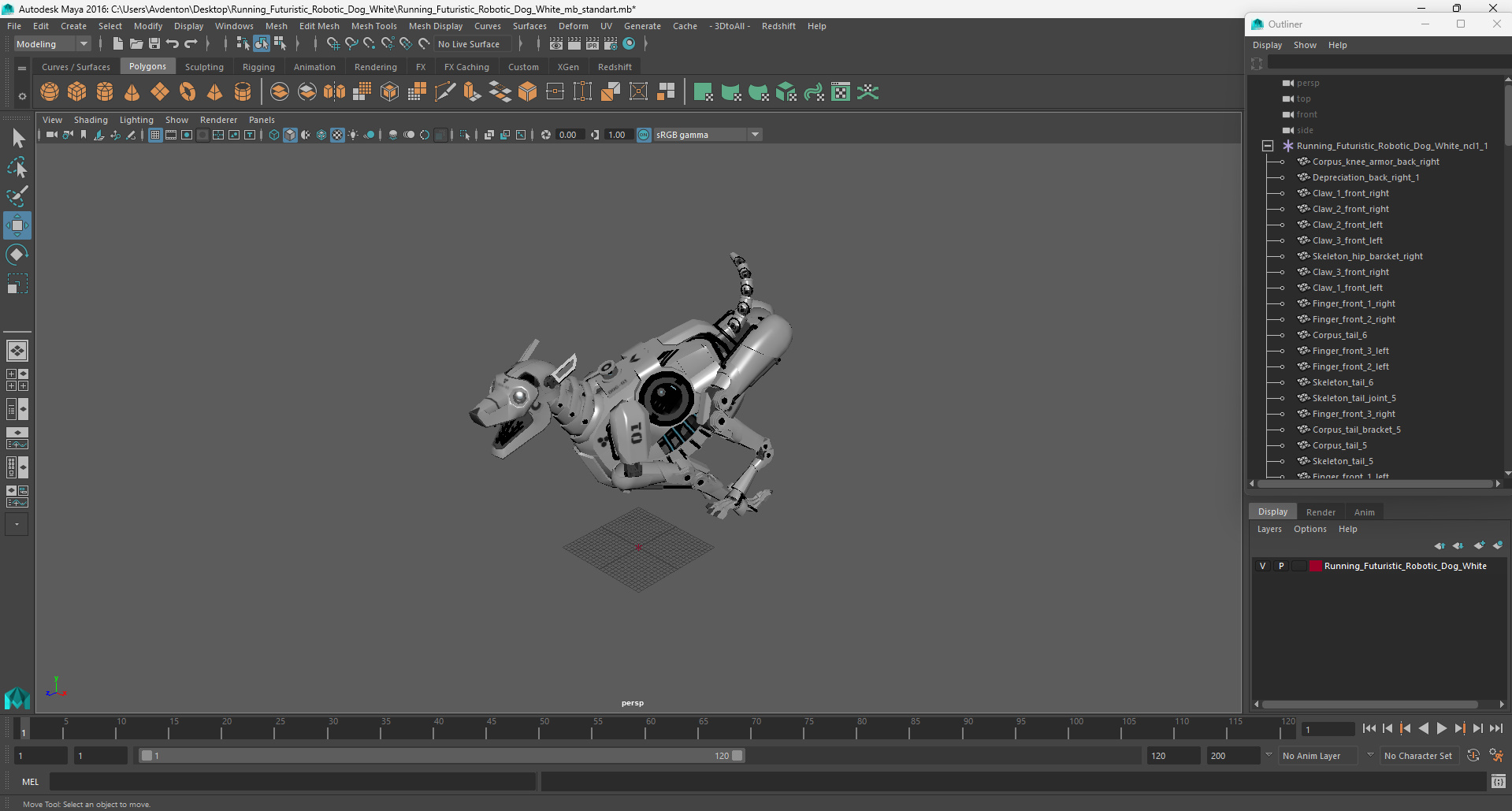
Task: Select Corpus_knee_armor_back_right in Outliner
Action: 1375,162
